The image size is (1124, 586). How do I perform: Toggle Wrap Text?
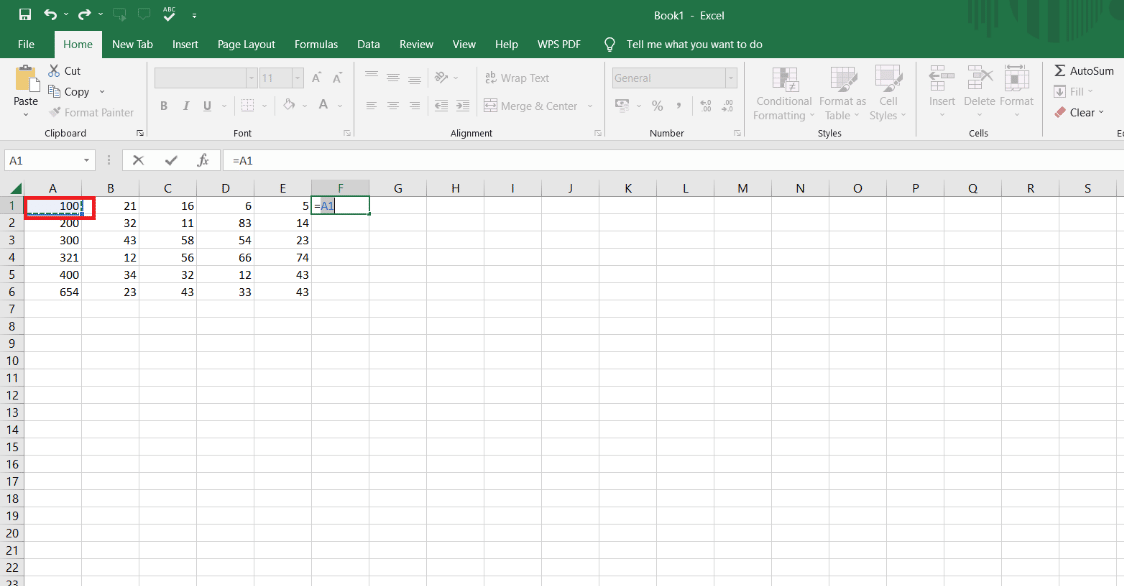point(517,78)
